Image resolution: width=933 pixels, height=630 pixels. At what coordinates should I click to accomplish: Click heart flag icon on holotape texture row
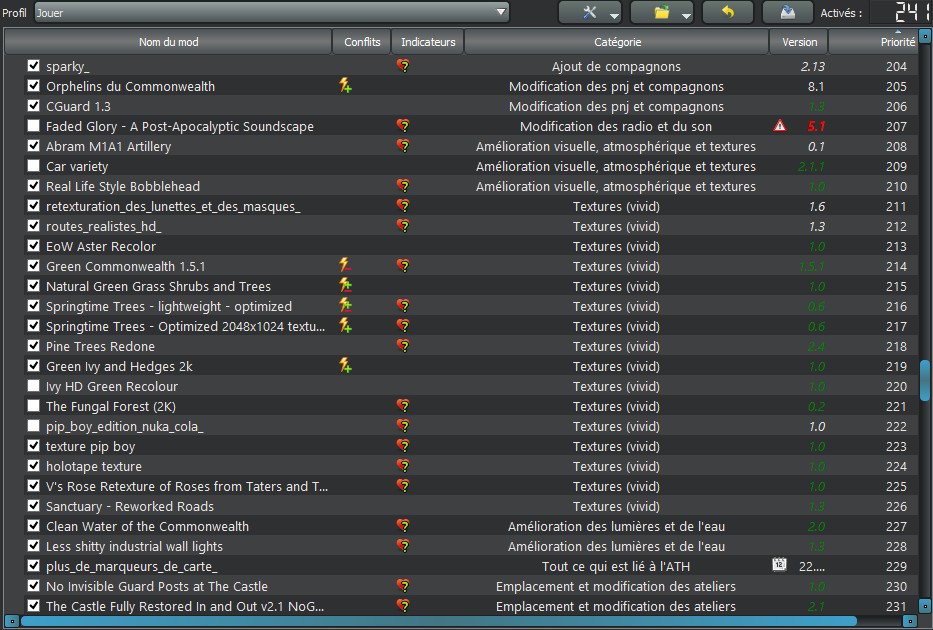pos(403,466)
